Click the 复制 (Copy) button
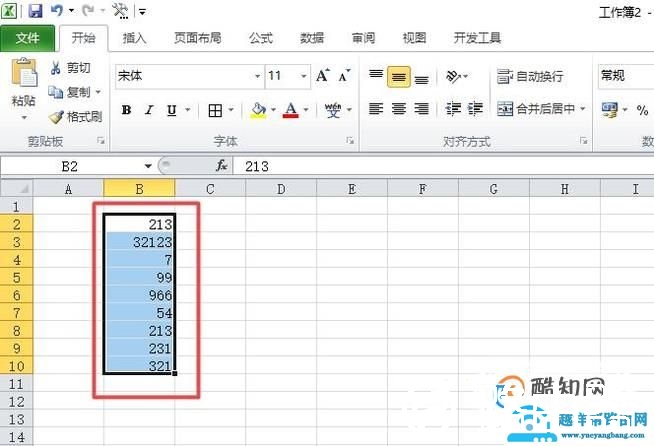 point(70,92)
